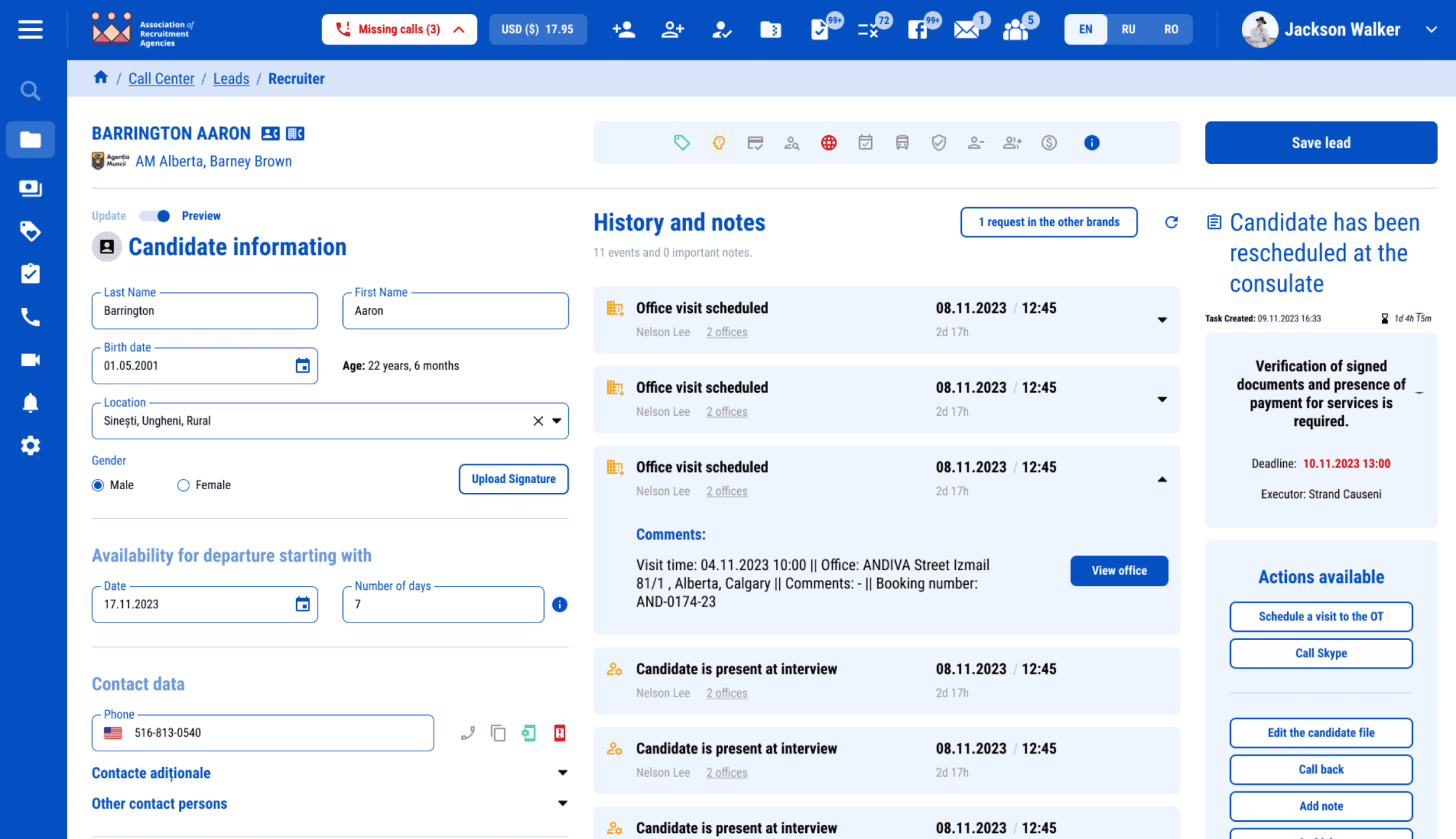Screen dimensions: 1456x839
Task: Open the payments sidebar icon
Action: pos(30,188)
